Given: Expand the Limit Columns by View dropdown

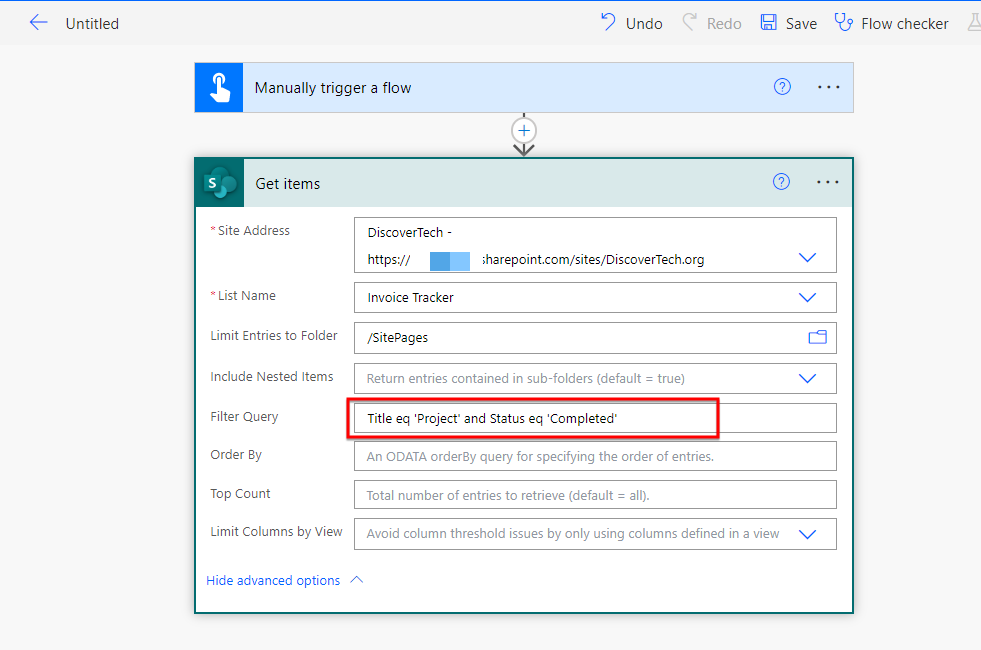Looking at the screenshot, I should pyautogui.click(x=807, y=534).
